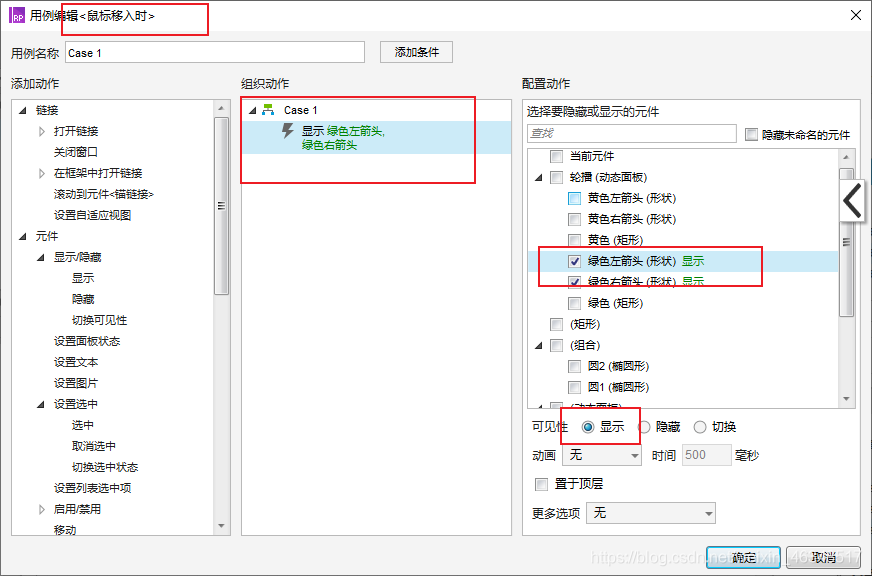Select the 切换选中状态 action
872x576 pixels.
tap(105, 467)
